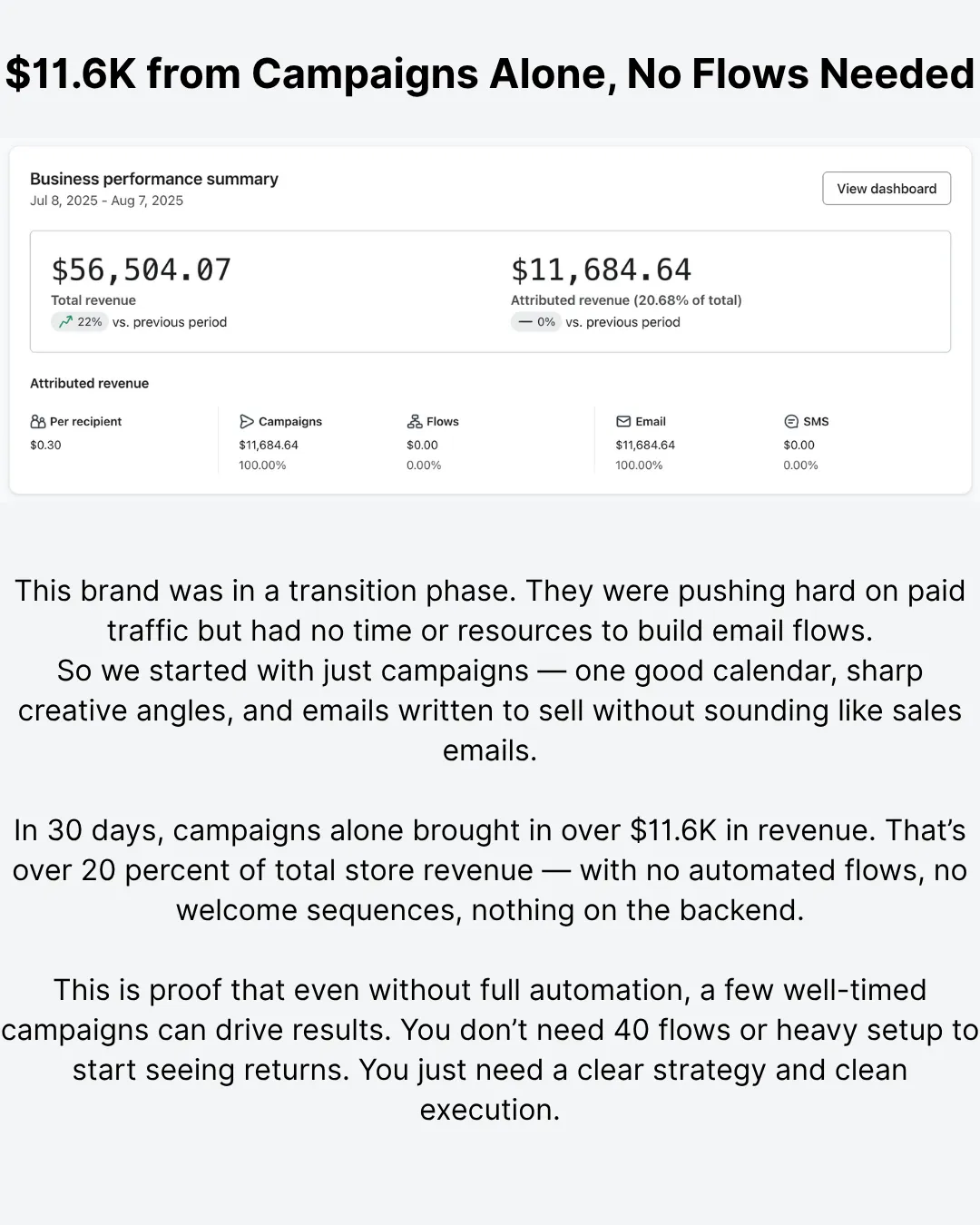Open the SMS metric label
This screenshot has height=1225, width=980.
click(x=816, y=422)
